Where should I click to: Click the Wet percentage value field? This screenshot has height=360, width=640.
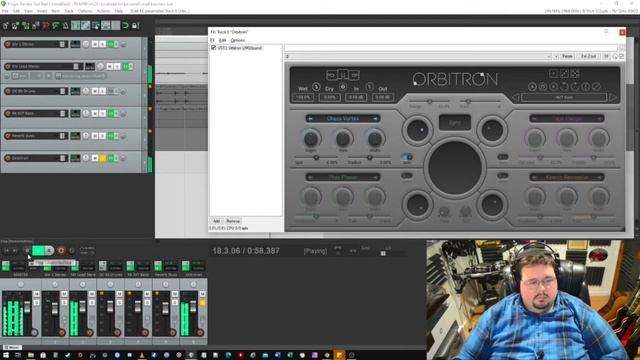tap(303, 98)
